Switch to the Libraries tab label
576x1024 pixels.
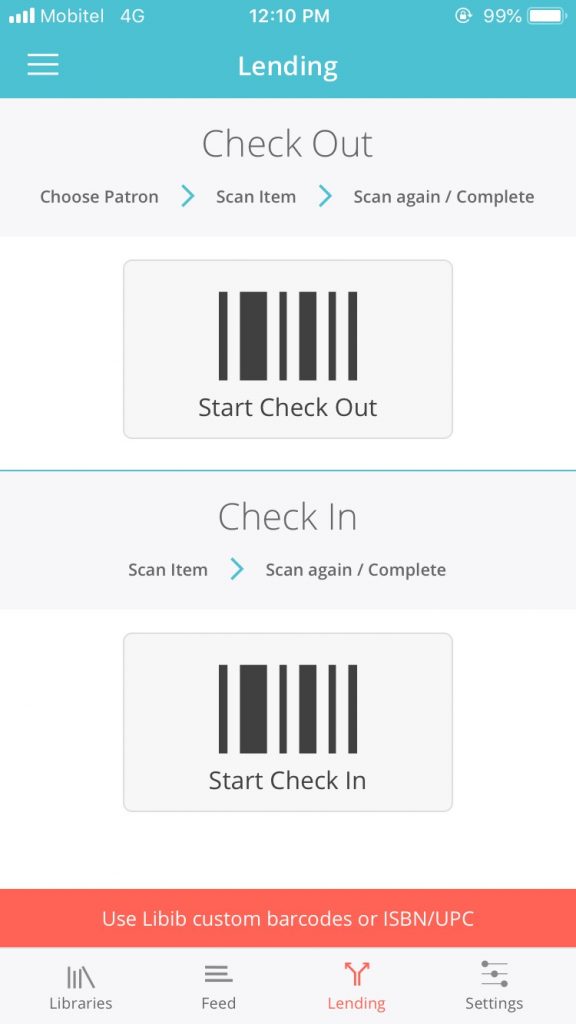[x=81, y=1003]
